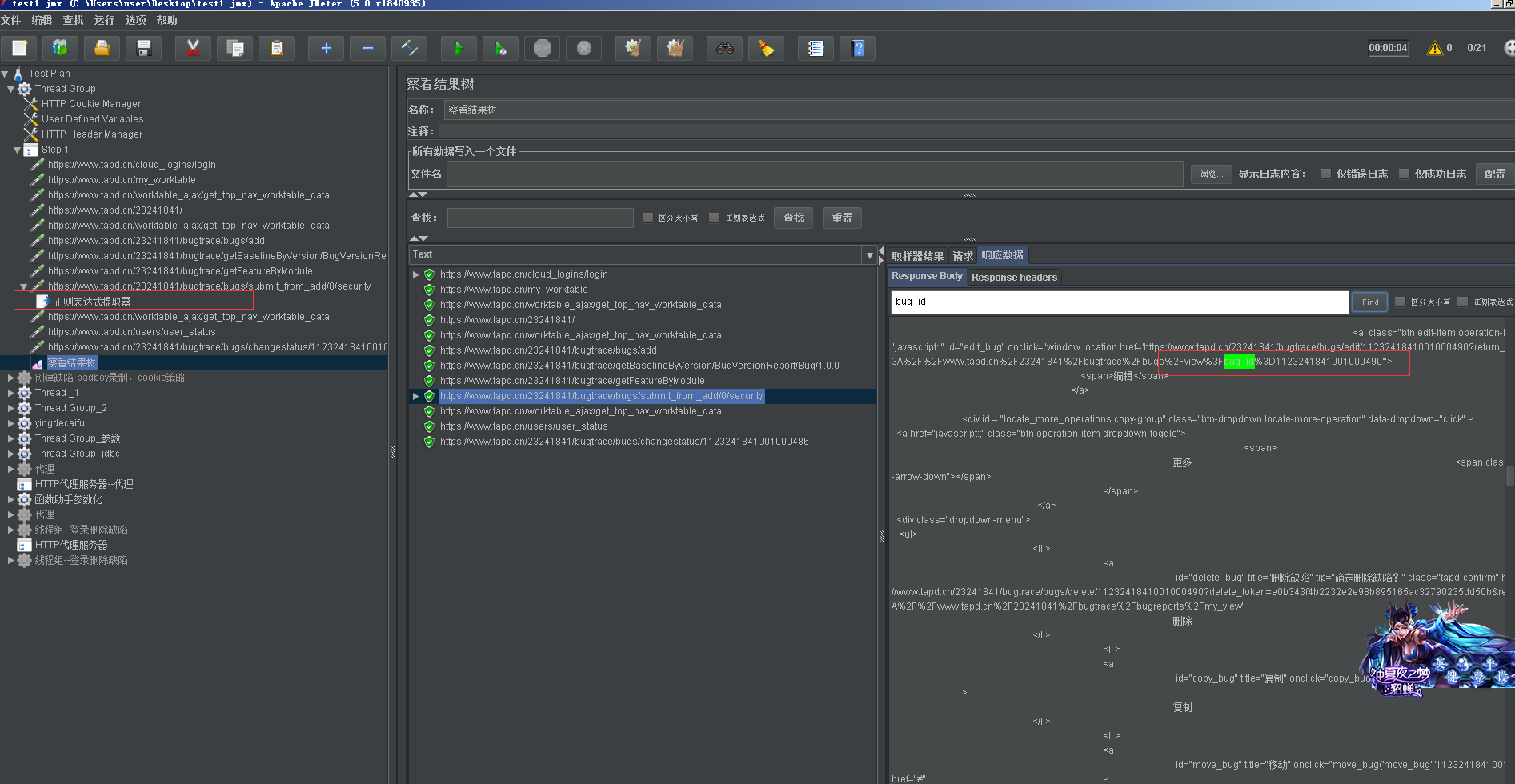Select HTTP Cookie Manager node

[x=90, y=104]
